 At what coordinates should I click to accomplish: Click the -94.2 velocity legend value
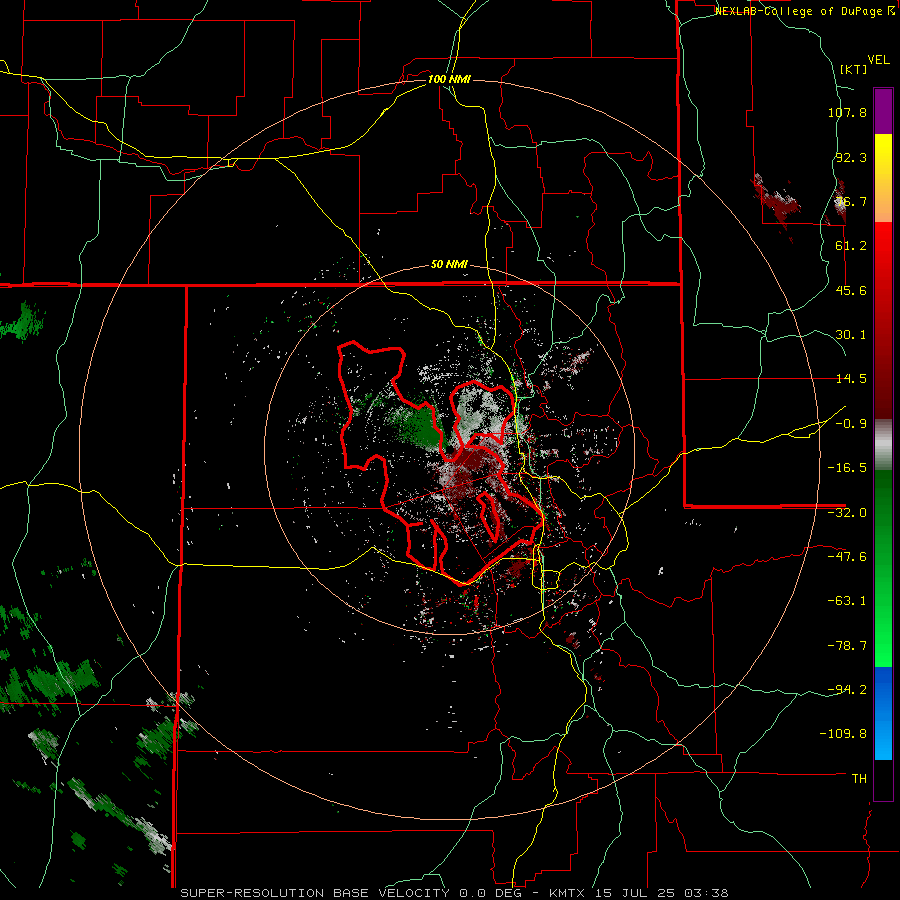point(847,689)
